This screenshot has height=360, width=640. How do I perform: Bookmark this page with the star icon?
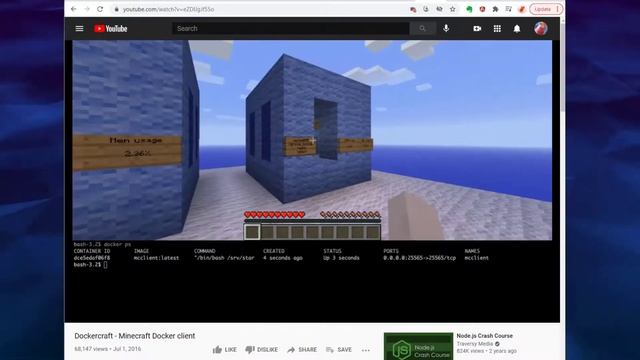(453, 9)
